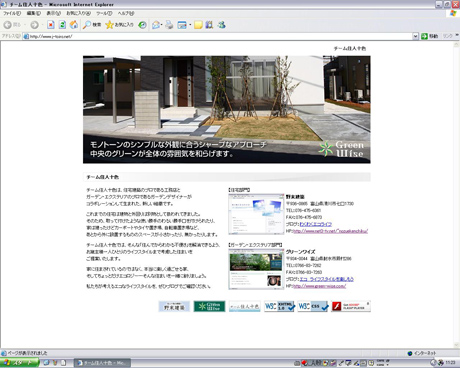Open the History clock icon
Viewport: 460px width, 368px height.
pyautogui.click(x=142, y=25)
